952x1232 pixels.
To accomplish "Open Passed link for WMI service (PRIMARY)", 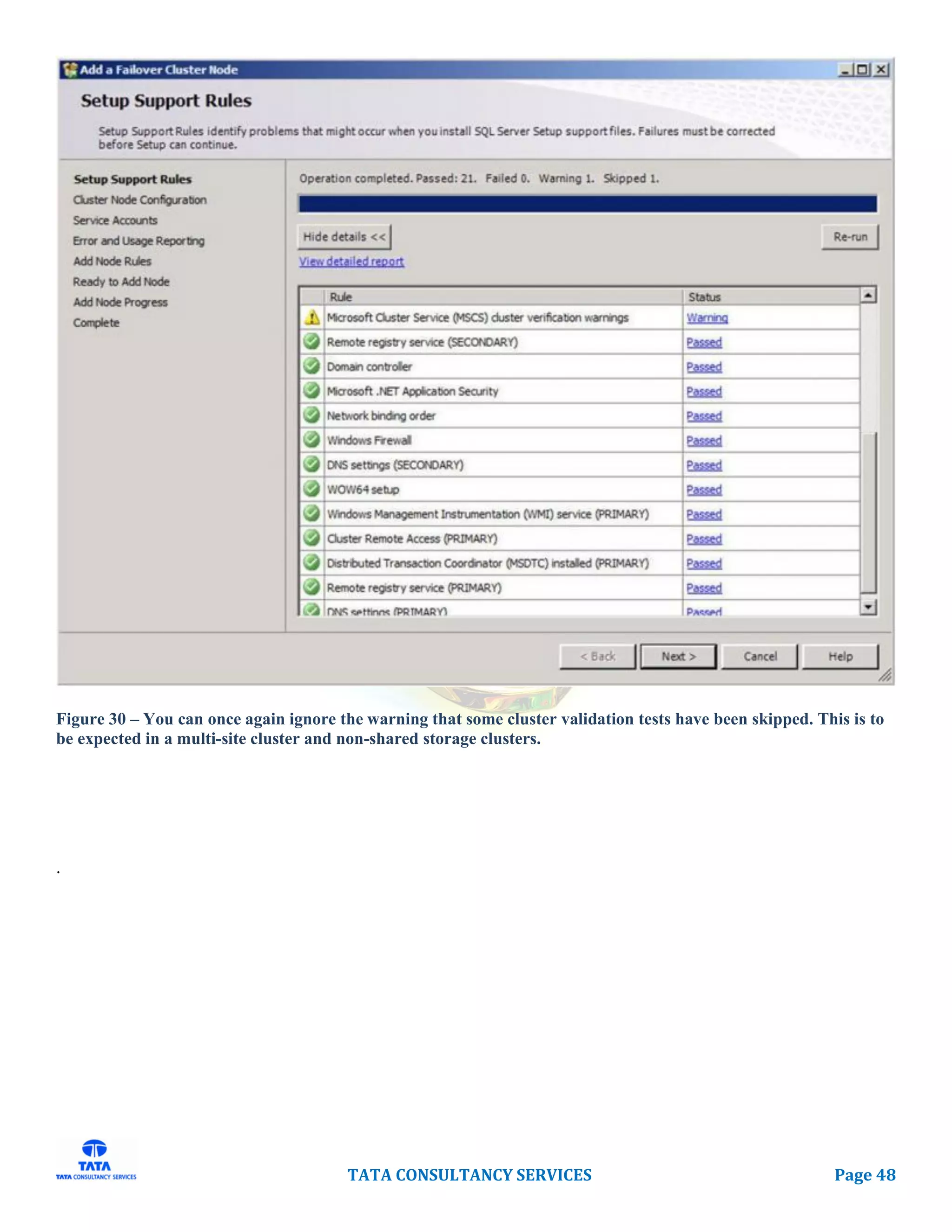I will (x=704, y=514).
